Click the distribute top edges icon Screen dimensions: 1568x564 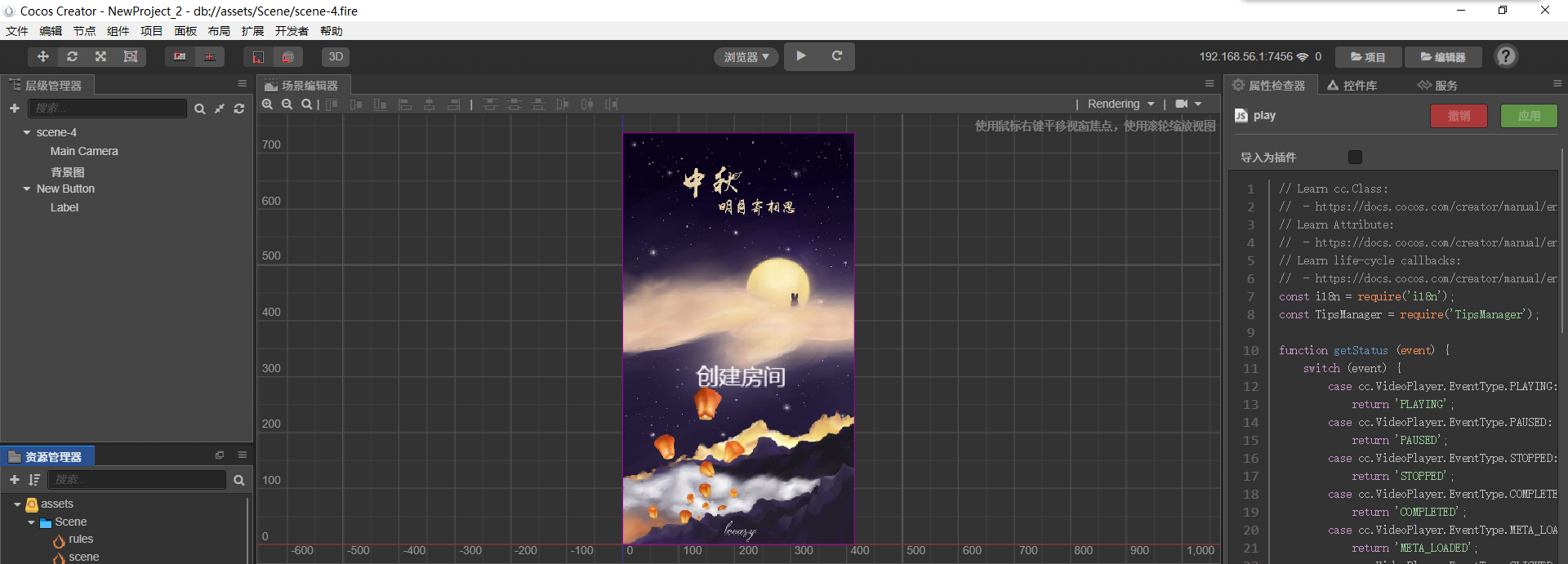click(489, 104)
